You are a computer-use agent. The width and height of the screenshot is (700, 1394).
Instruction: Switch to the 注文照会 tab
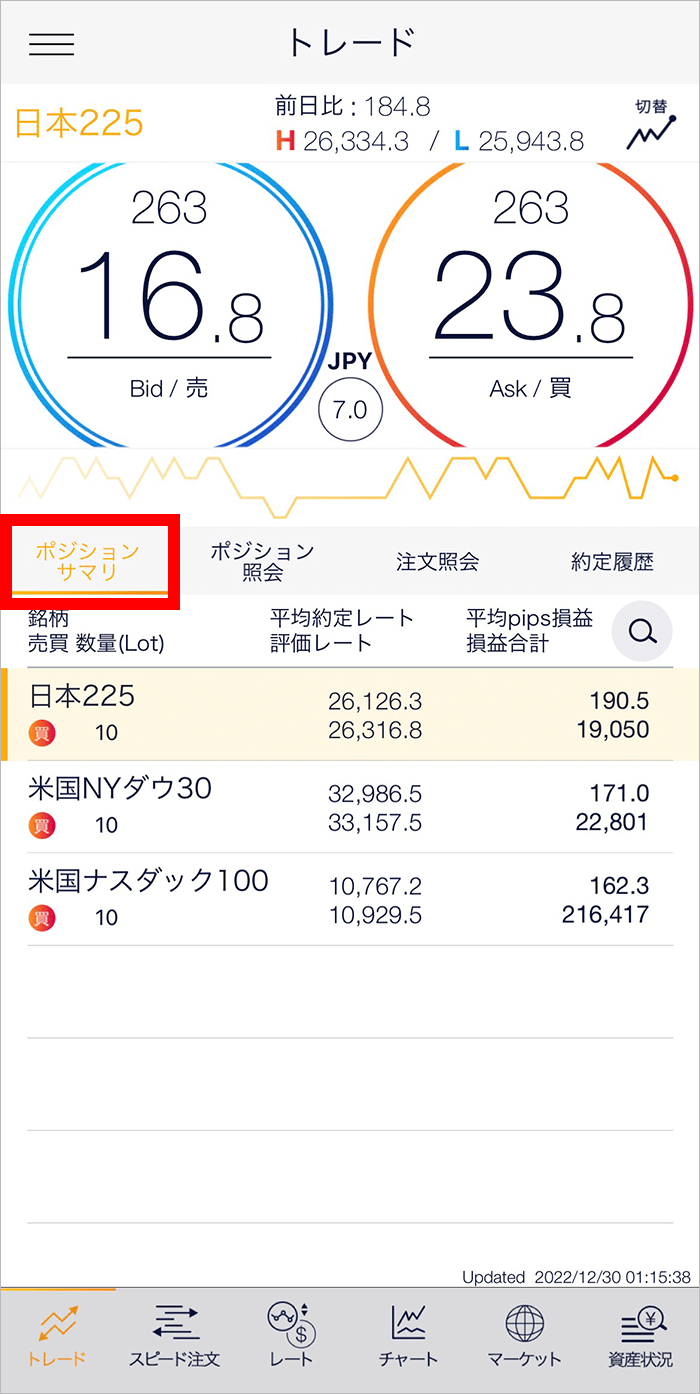click(437, 561)
